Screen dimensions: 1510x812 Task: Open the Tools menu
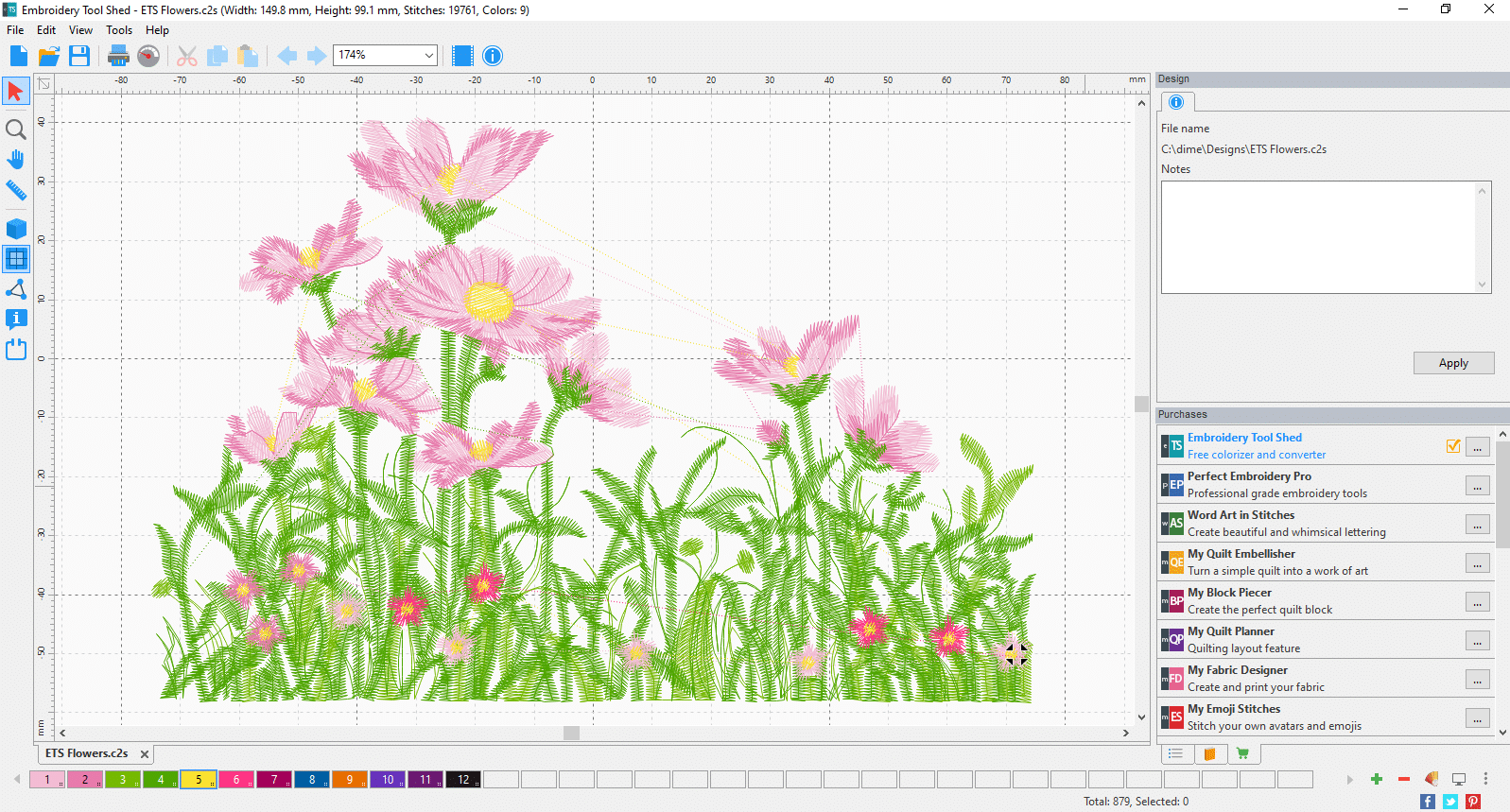(x=119, y=30)
